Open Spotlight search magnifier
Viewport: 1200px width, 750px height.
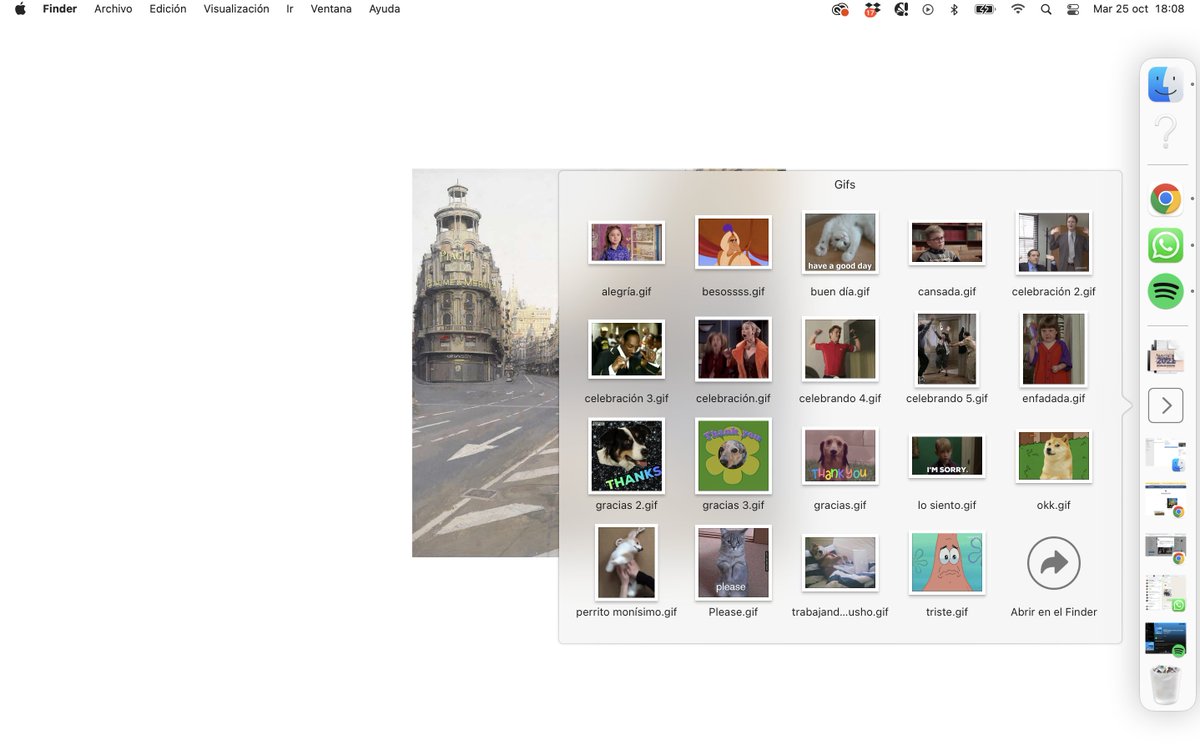[1046, 9]
